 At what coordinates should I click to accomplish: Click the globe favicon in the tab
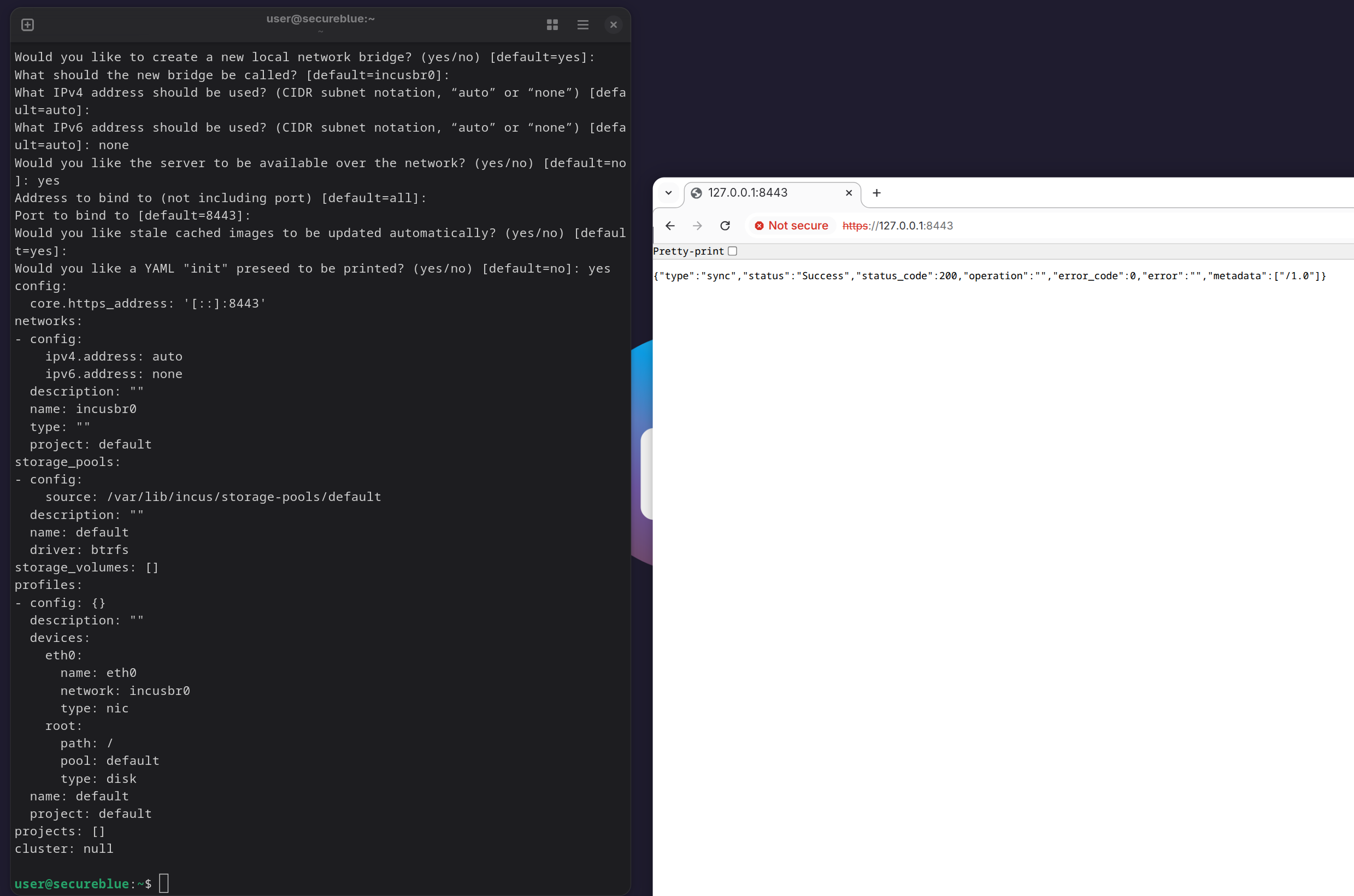(x=696, y=193)
